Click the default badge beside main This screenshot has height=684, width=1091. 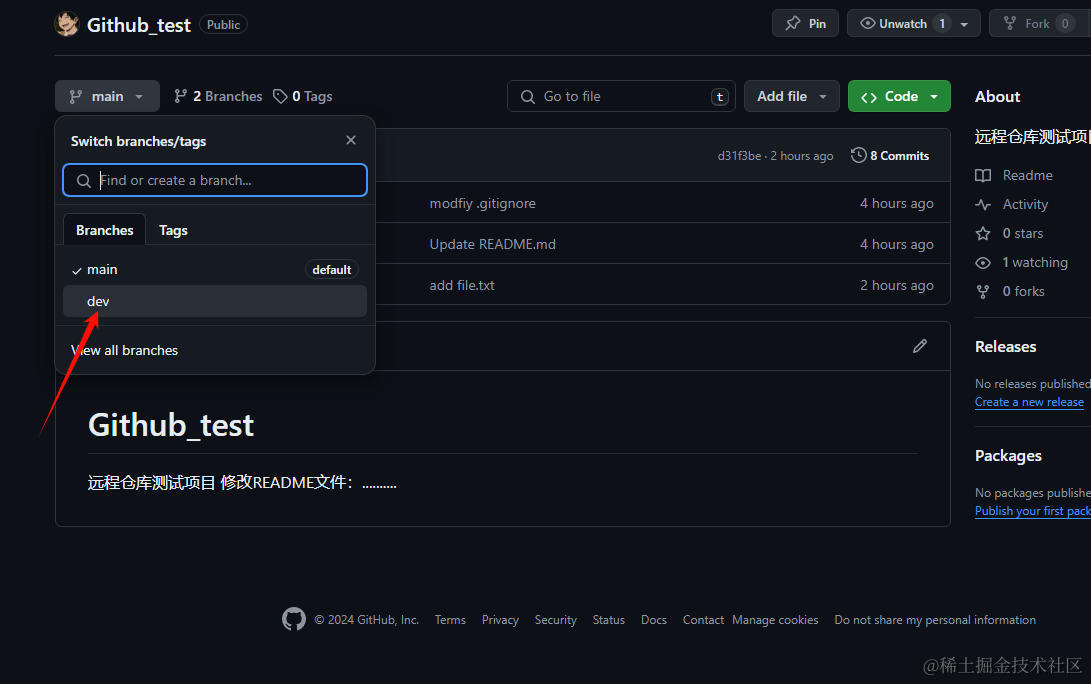point(331,269)
